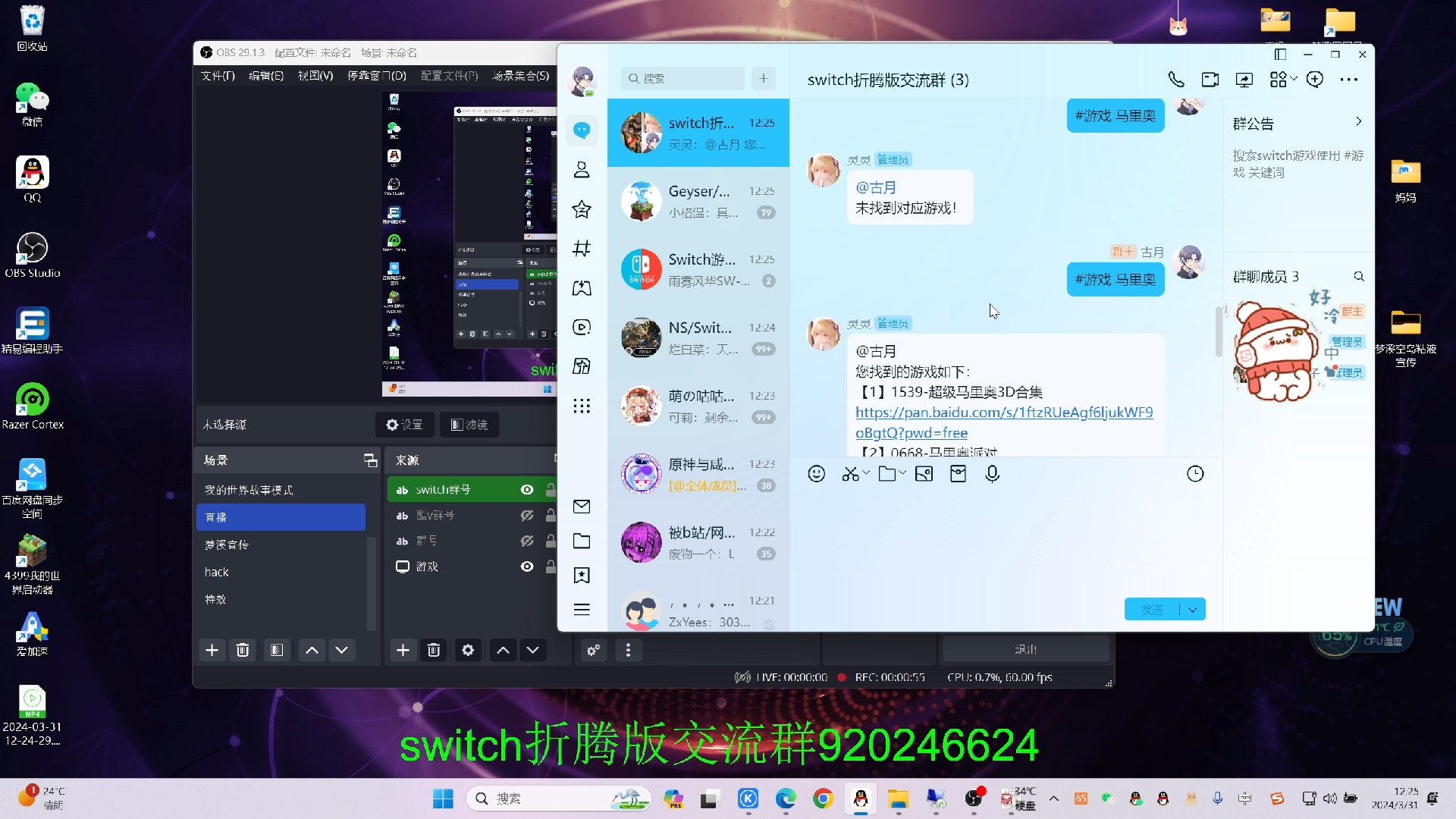
Task: Hide the 游戏 source with eye icon
Action: [527, 566]
